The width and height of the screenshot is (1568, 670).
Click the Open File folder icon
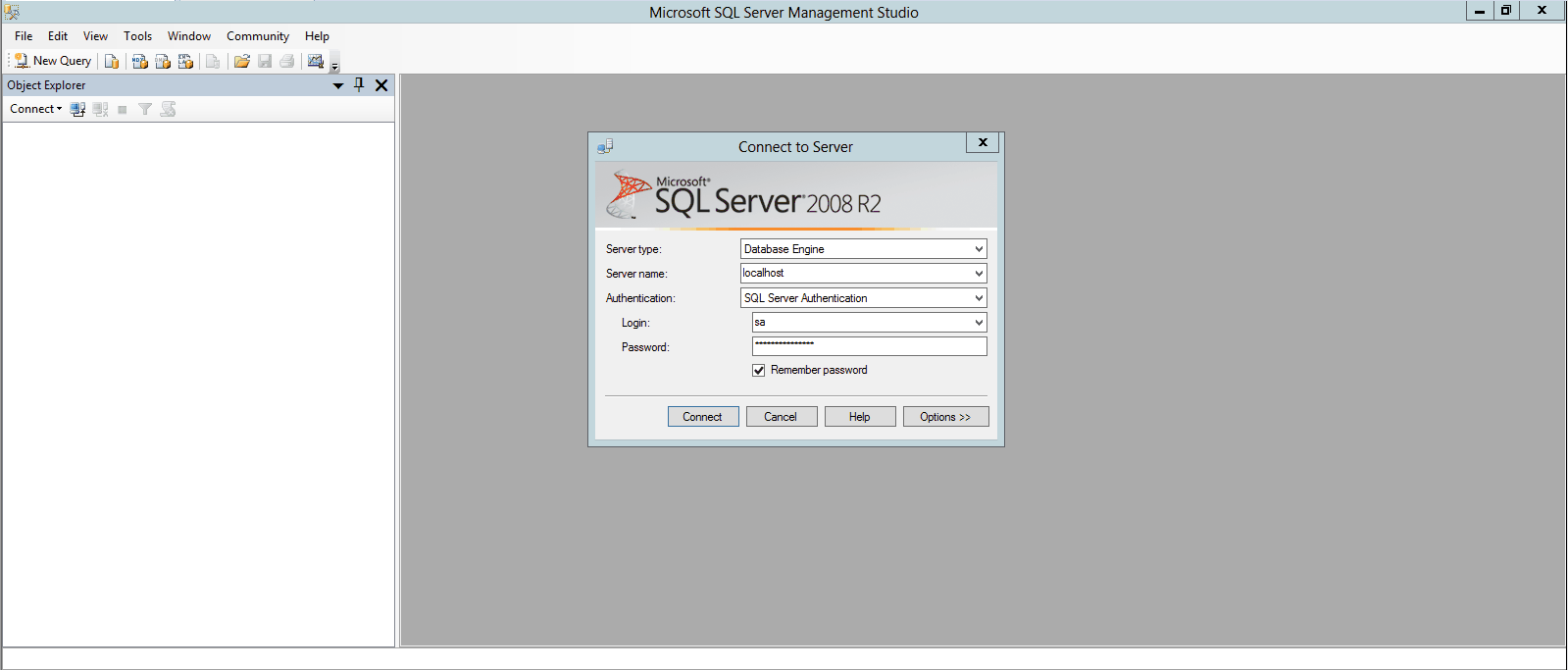242,61
